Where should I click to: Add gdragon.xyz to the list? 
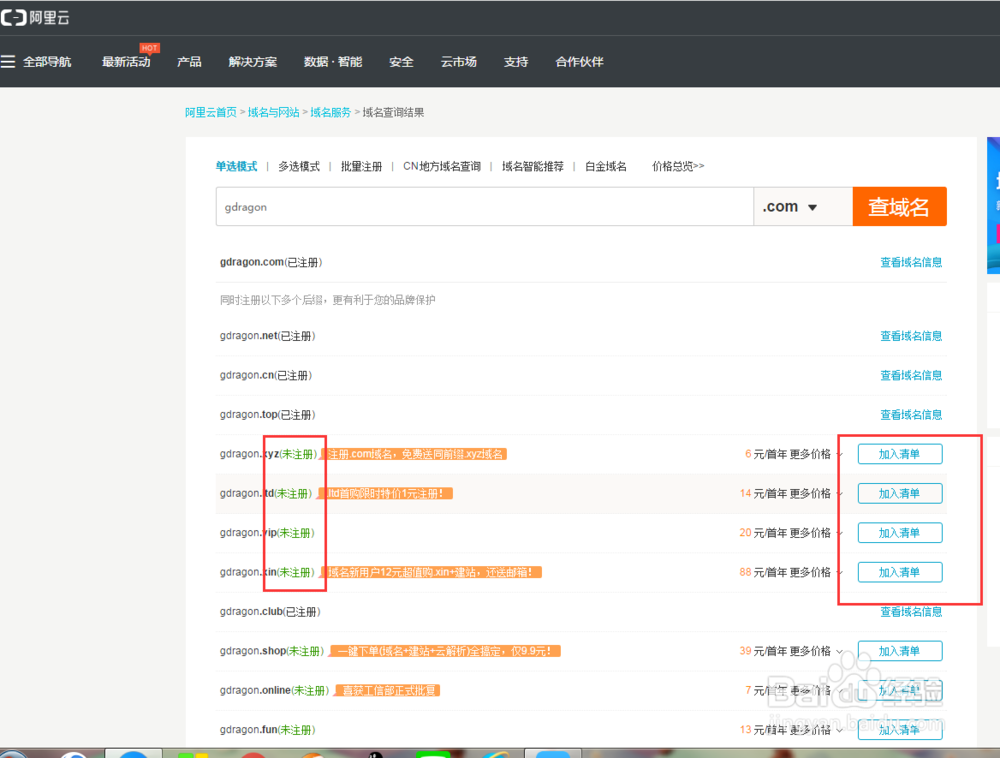coord(900,454)
